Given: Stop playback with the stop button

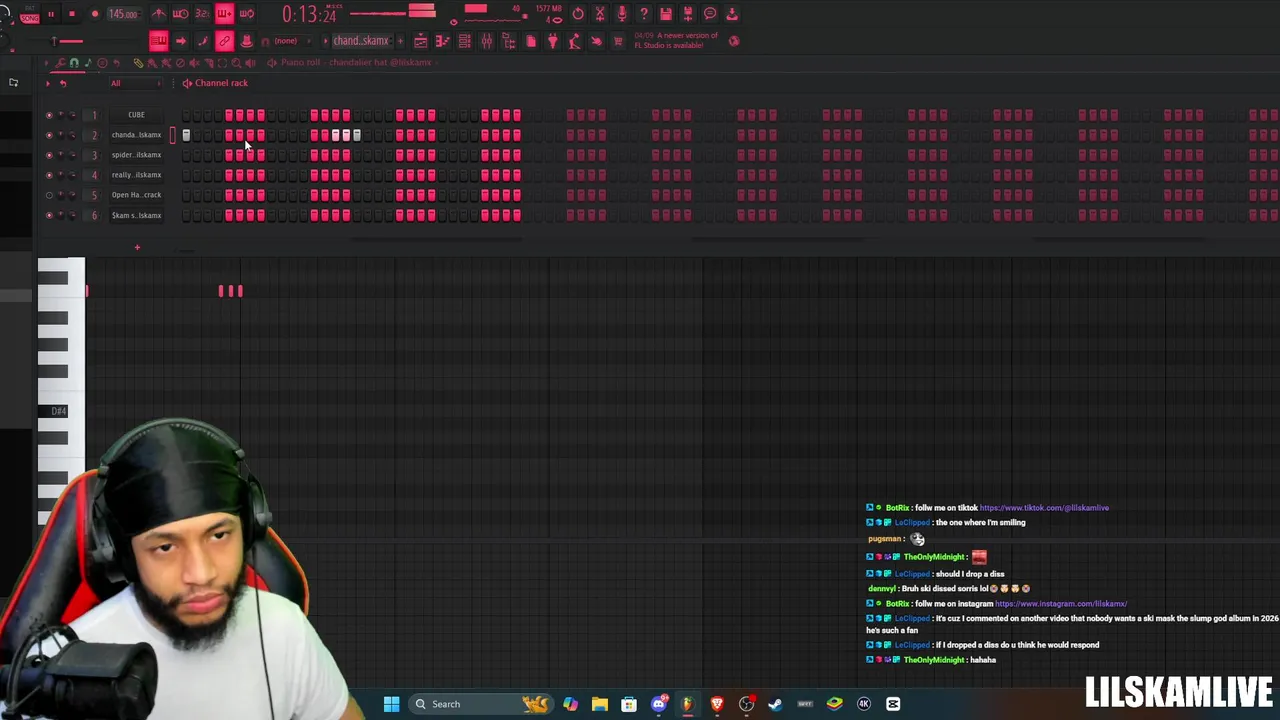Looking at the screenshot, I should (72, 14).
